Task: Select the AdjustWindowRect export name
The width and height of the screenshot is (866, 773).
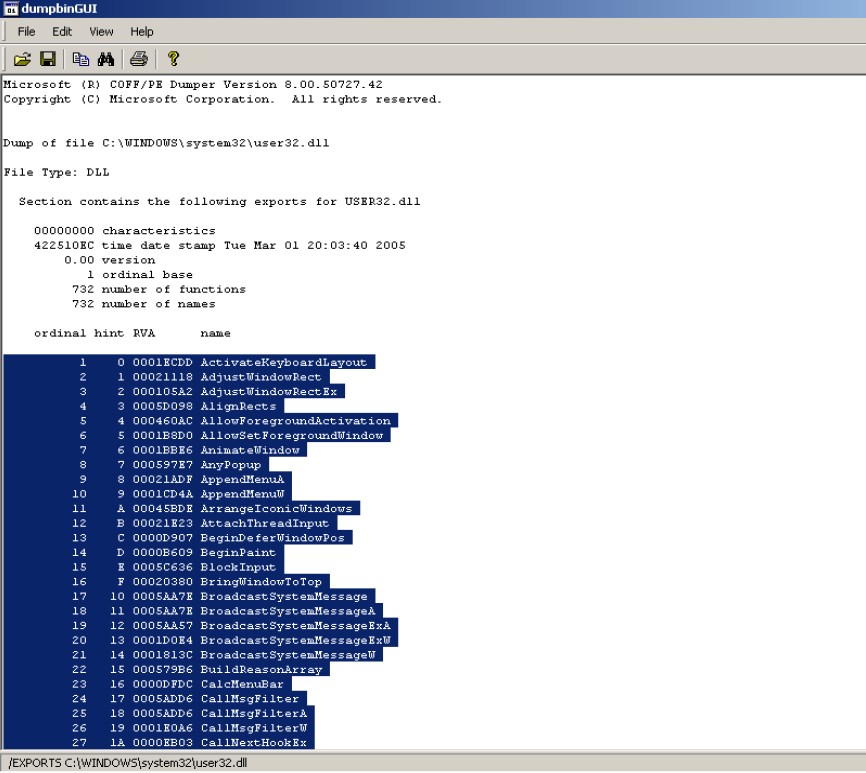Action: tap(260, 377)
